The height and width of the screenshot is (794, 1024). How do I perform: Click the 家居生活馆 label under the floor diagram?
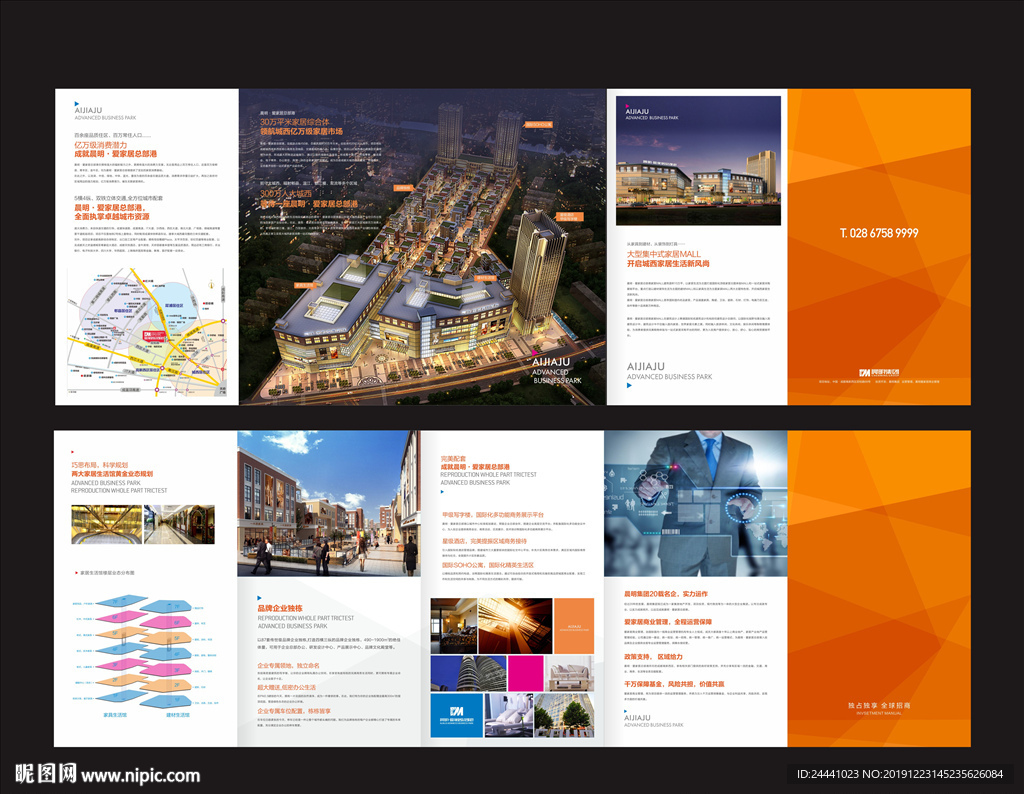click(x=115, y=715)
